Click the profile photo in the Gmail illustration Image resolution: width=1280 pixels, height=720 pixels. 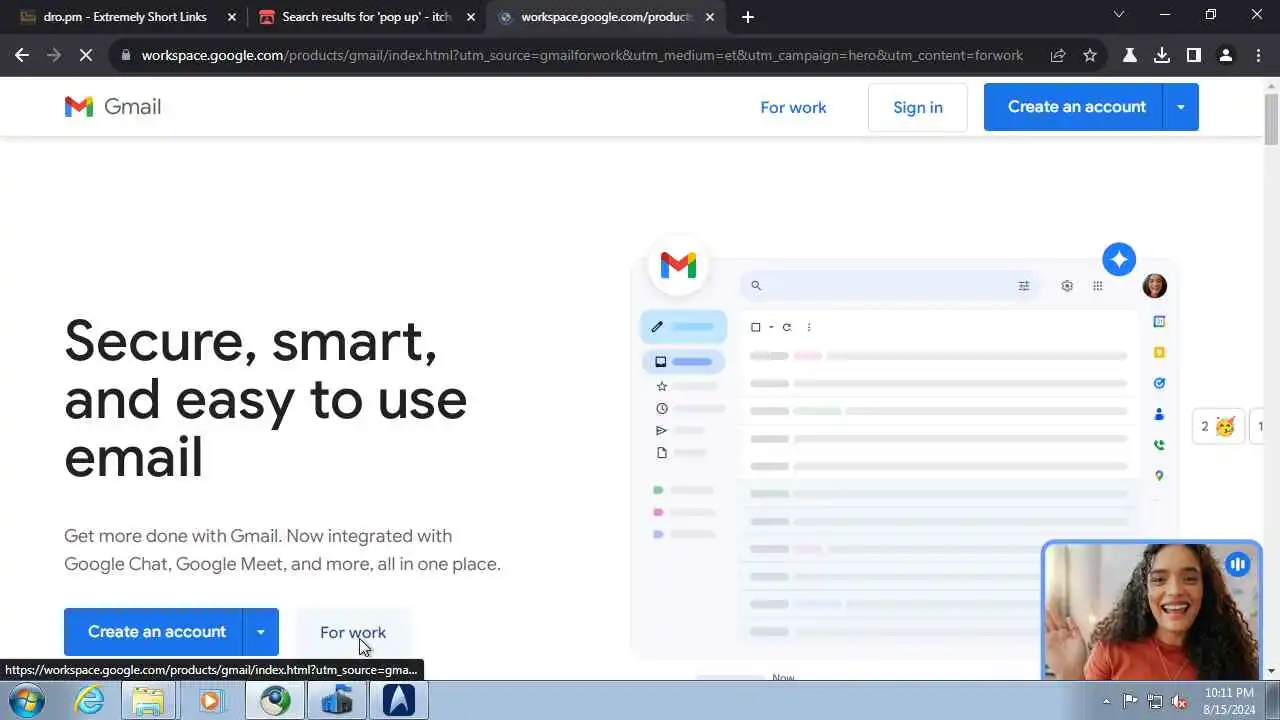point(1155,286)
